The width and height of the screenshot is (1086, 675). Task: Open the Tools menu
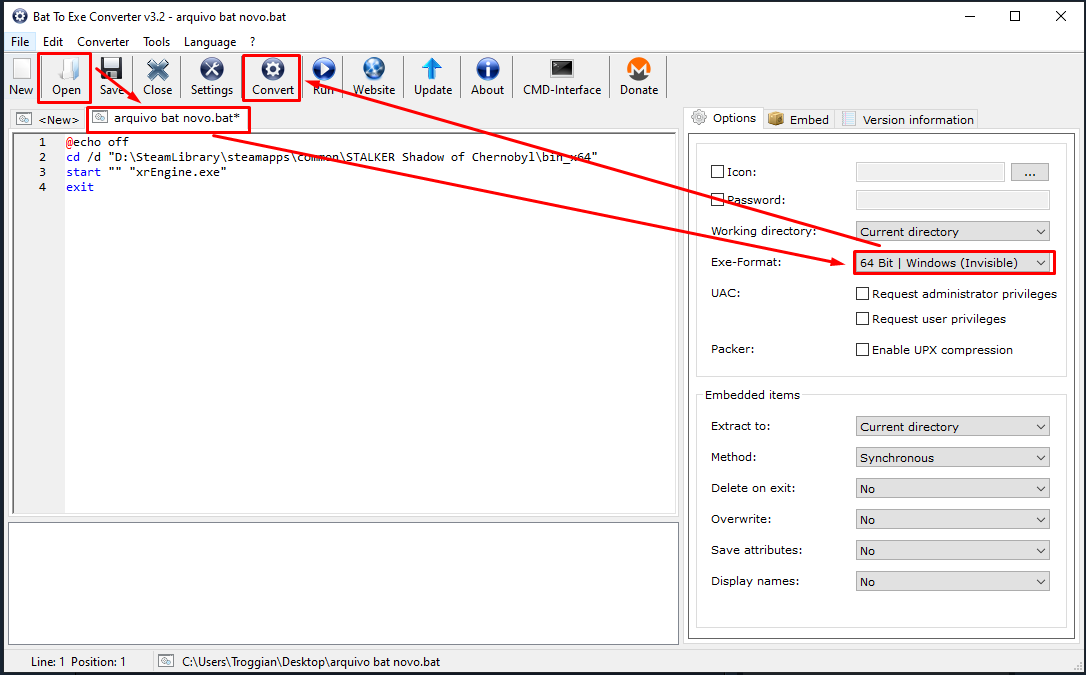157,42
